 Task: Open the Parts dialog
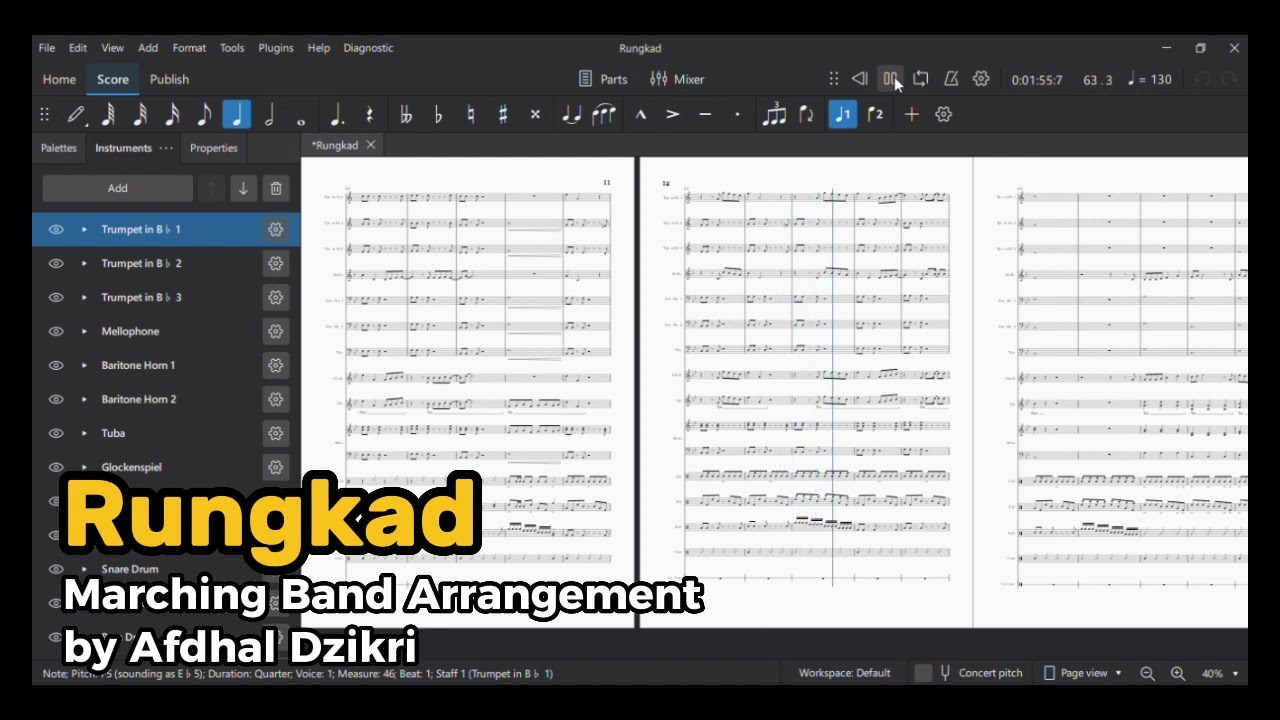(603, 79)
